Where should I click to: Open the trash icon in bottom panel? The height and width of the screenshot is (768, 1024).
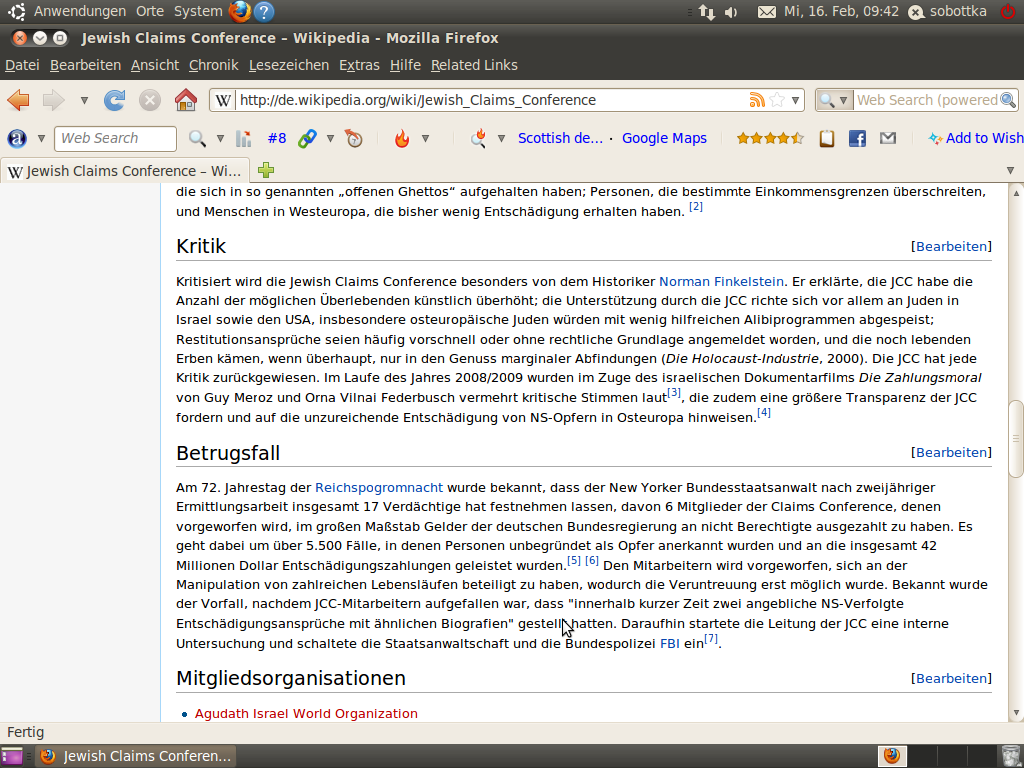point(1010,756)
